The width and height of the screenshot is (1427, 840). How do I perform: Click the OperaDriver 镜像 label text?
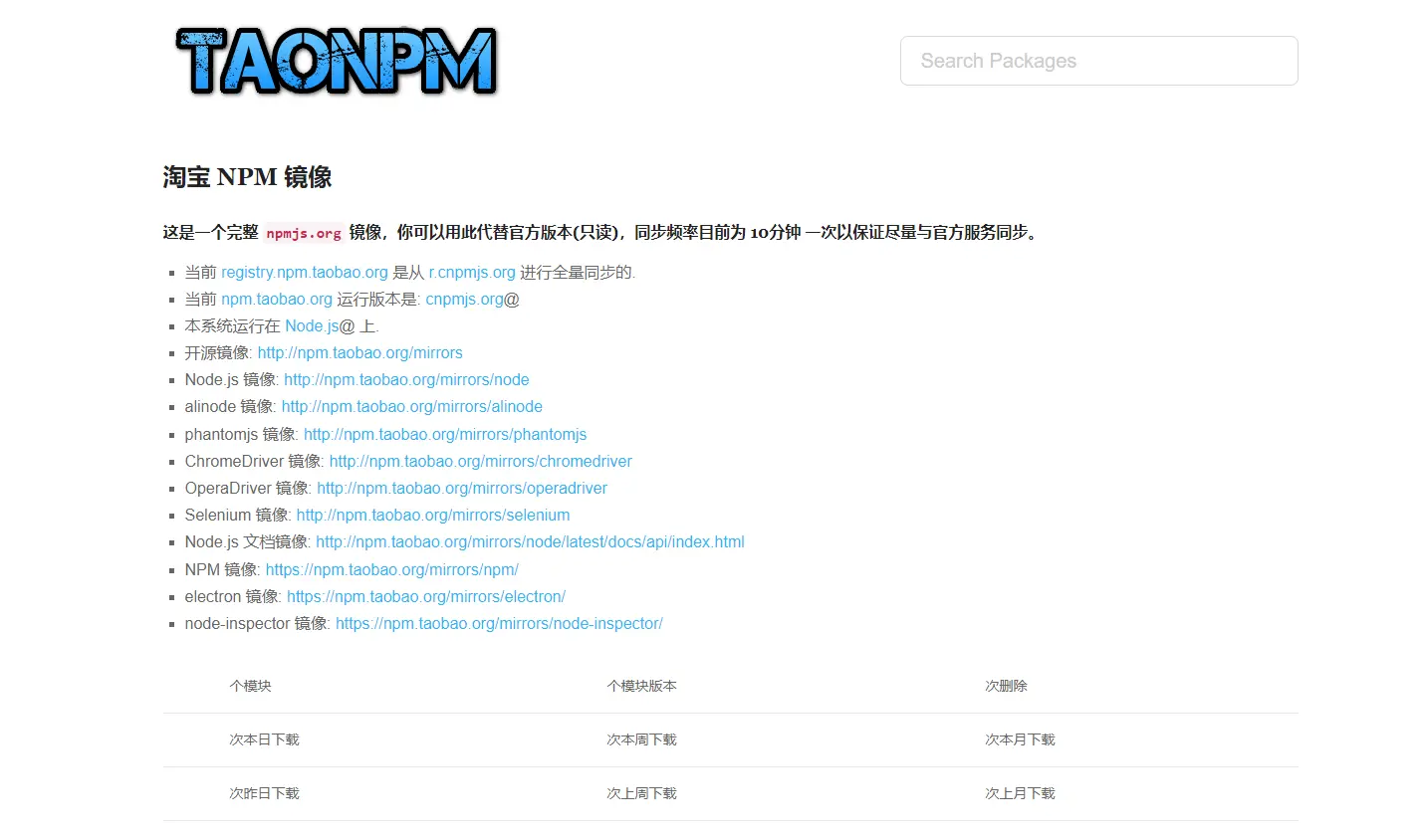click(x=248, y=488)
